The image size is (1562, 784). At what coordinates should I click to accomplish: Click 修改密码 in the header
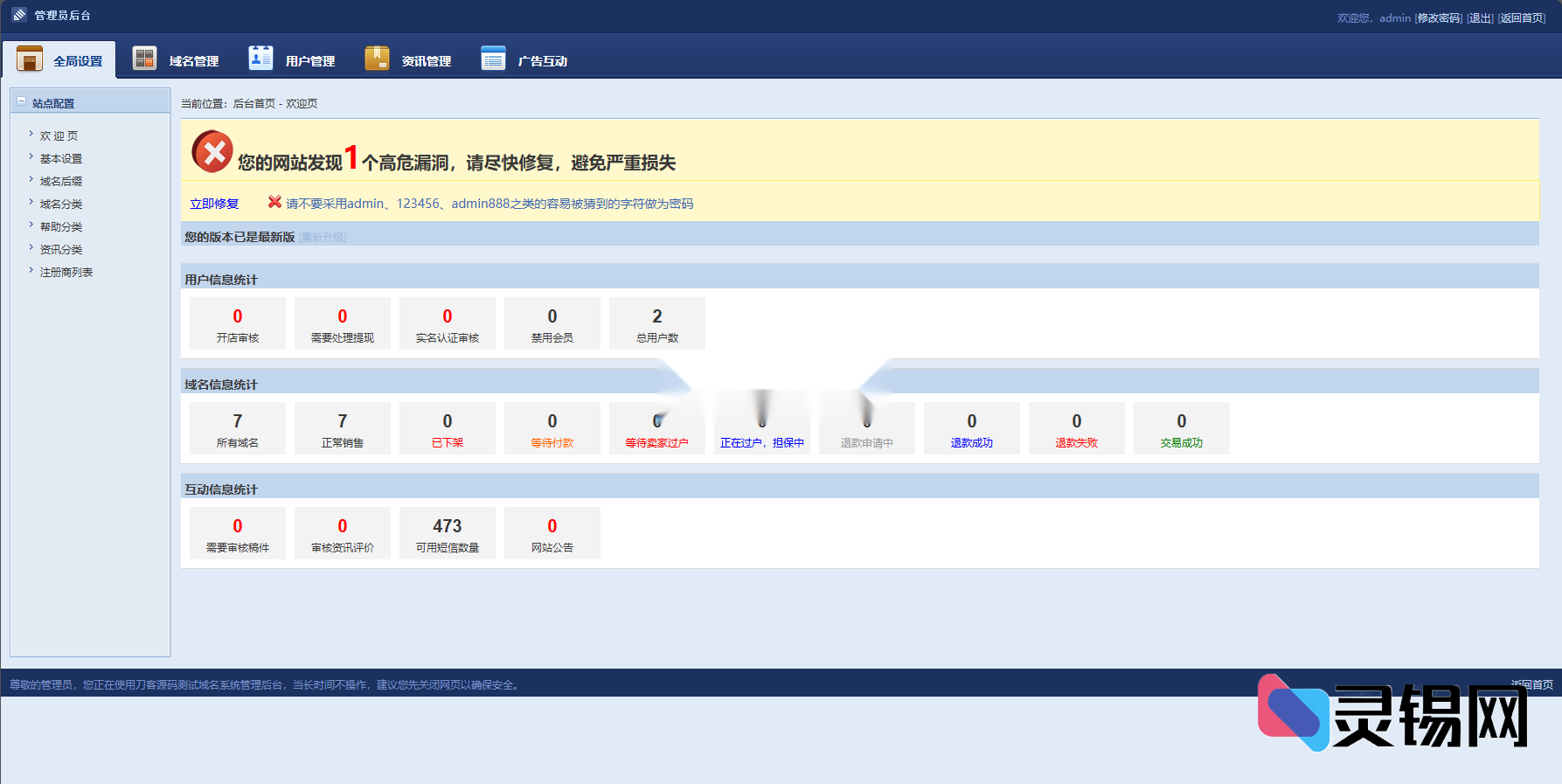(x=1439, y=17)
